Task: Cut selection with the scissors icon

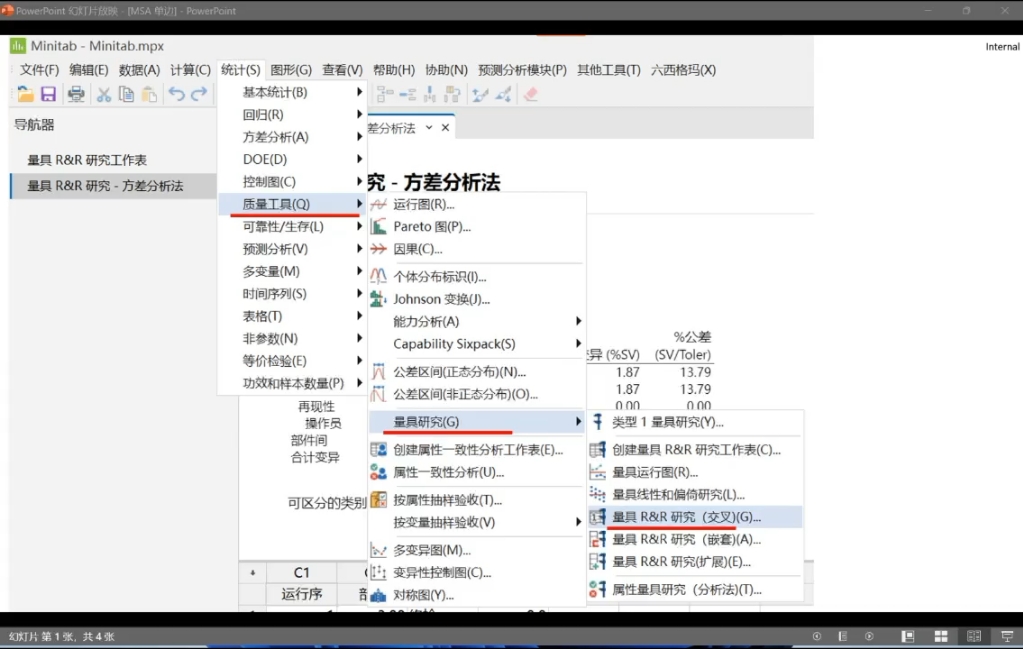Action: [x=103, y=93]
